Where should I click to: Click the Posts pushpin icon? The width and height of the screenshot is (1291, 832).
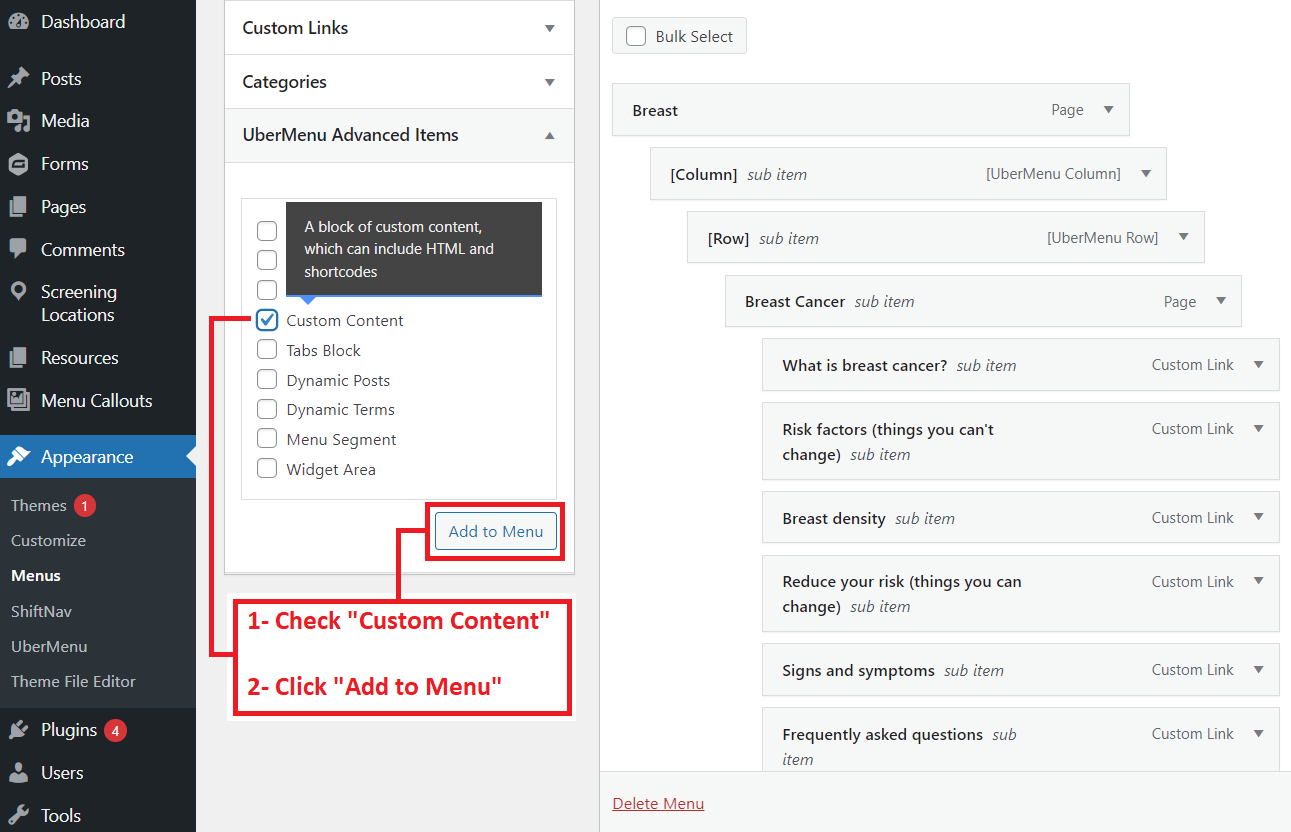pos(18,79)
